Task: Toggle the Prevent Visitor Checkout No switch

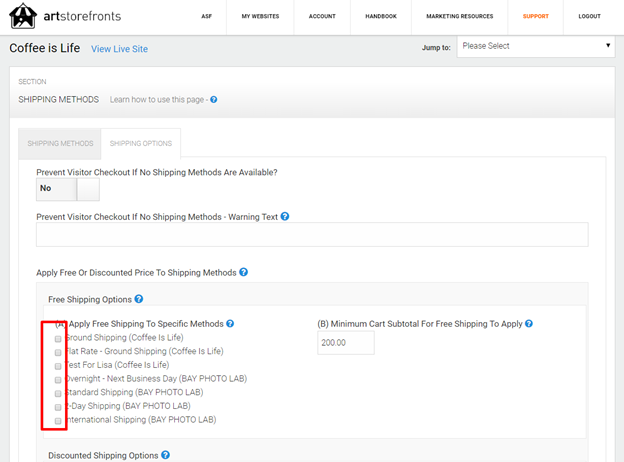Action: pos(68,188)
